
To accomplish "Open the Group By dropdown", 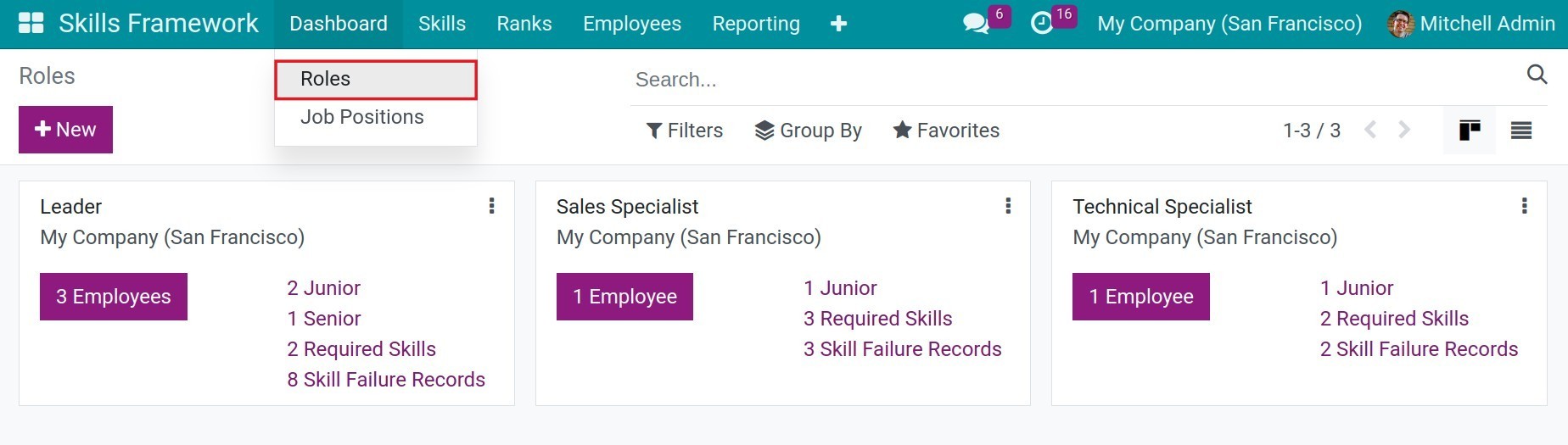I will tap(808, 131).
